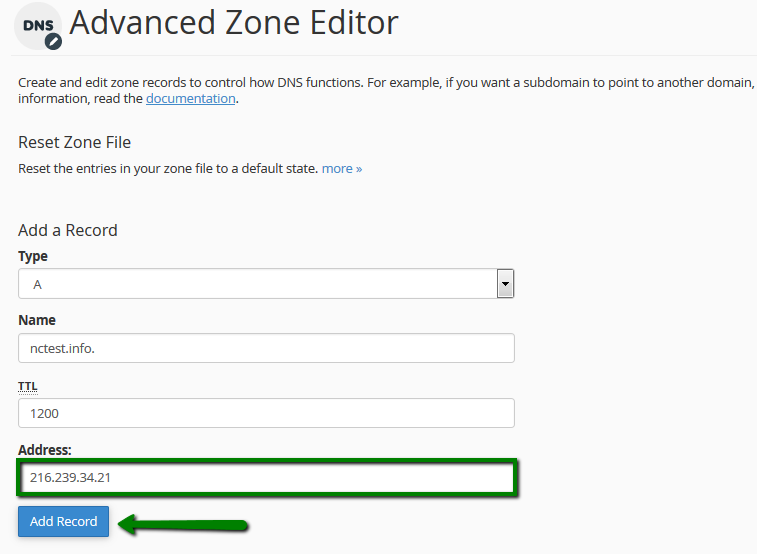Expand Reset Zone File via more » link
This screenshot has height=554, width=757.
(x=342, y=168)
